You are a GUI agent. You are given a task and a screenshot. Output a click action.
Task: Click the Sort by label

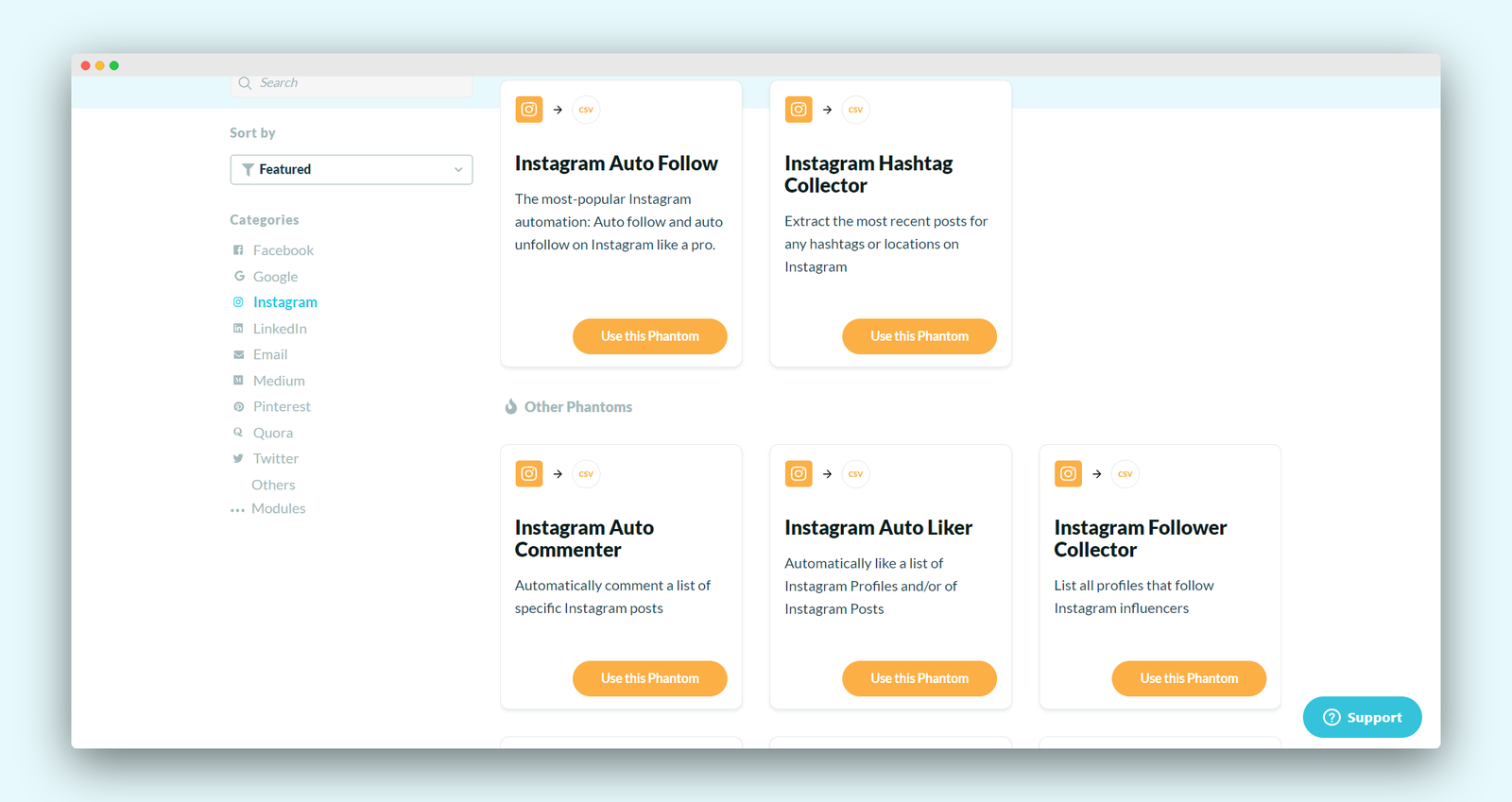252,133
